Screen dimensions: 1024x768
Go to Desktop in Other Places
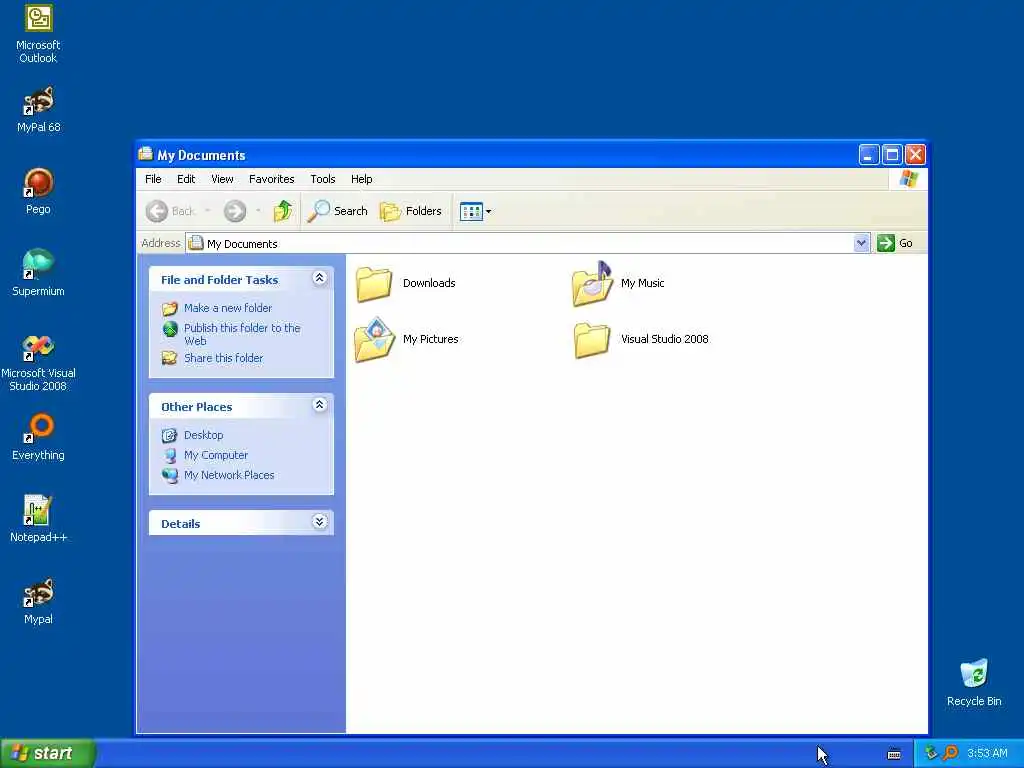(203, 435)
